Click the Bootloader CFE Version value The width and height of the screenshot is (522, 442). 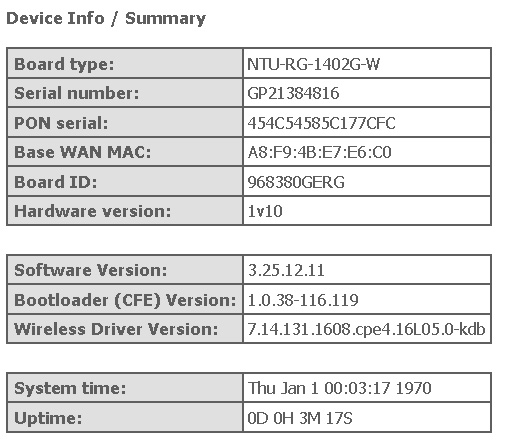(303, 300)
